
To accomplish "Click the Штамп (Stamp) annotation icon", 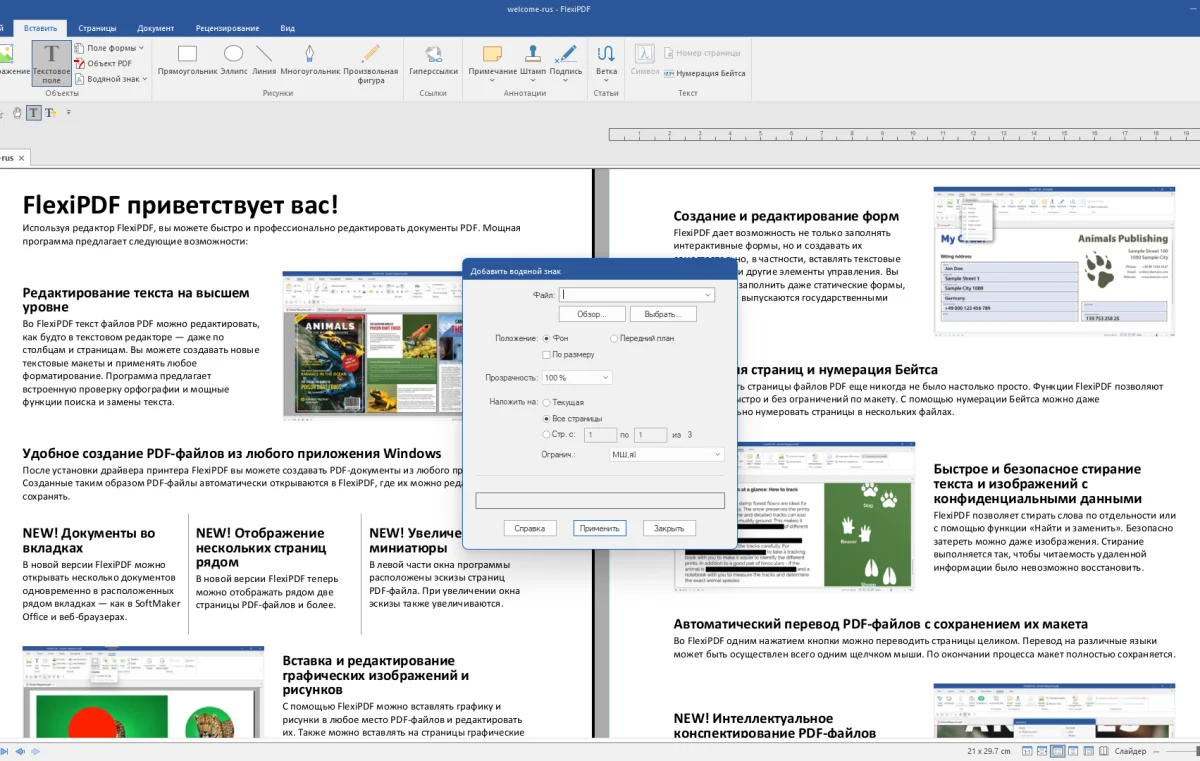I will 533,54.
